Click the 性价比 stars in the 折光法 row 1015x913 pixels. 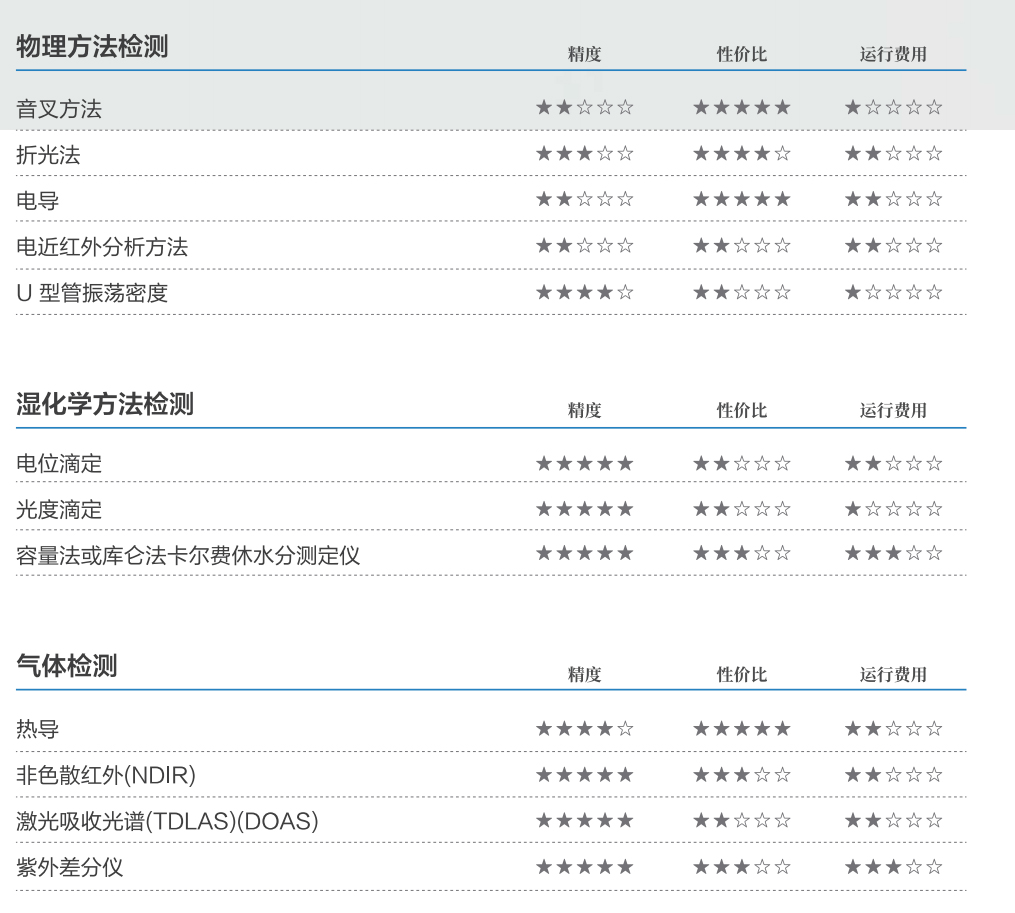tap(741, 154)
